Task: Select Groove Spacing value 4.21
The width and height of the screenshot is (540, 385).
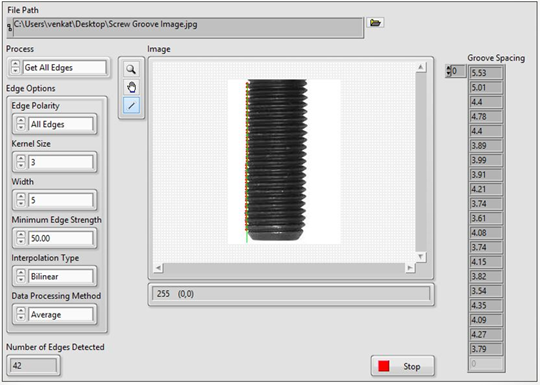Action: pos(486,189)
